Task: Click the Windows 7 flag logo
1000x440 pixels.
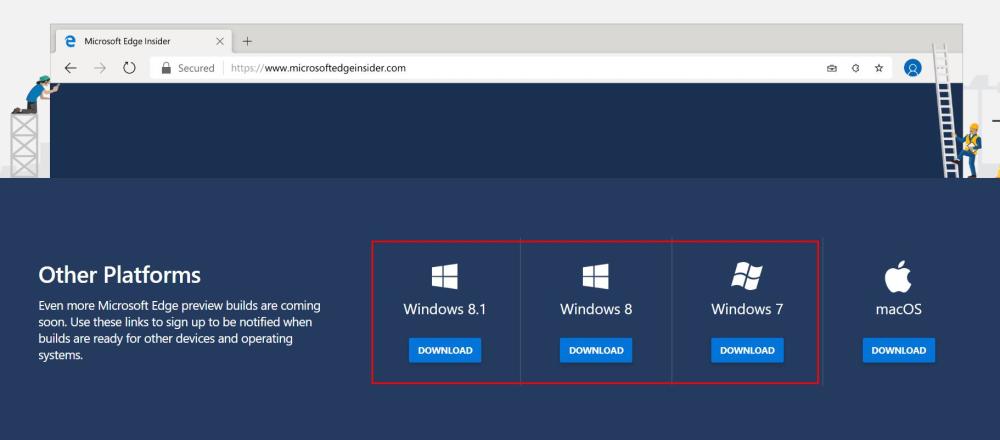Action: [747, 275]
